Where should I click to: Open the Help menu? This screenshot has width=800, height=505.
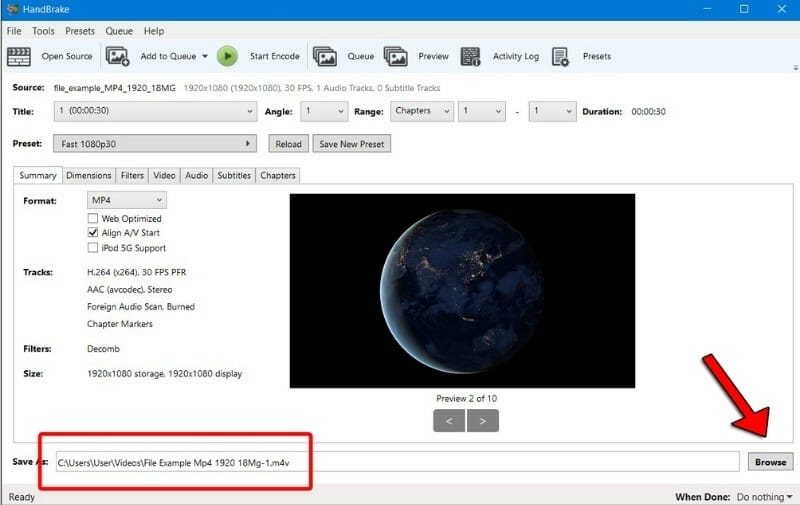point(154,31)
